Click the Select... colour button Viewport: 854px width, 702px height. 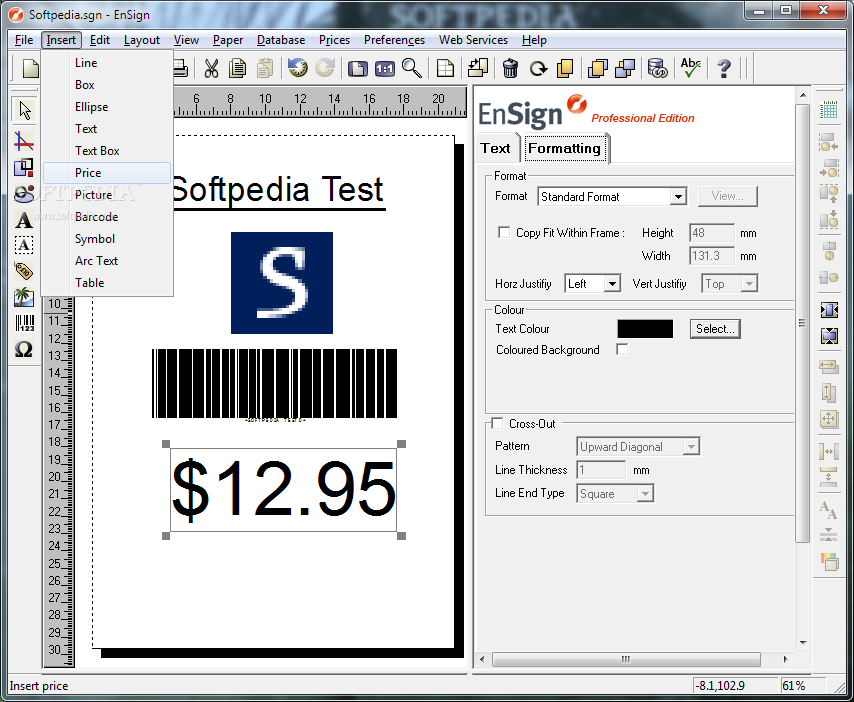point(715,329)
